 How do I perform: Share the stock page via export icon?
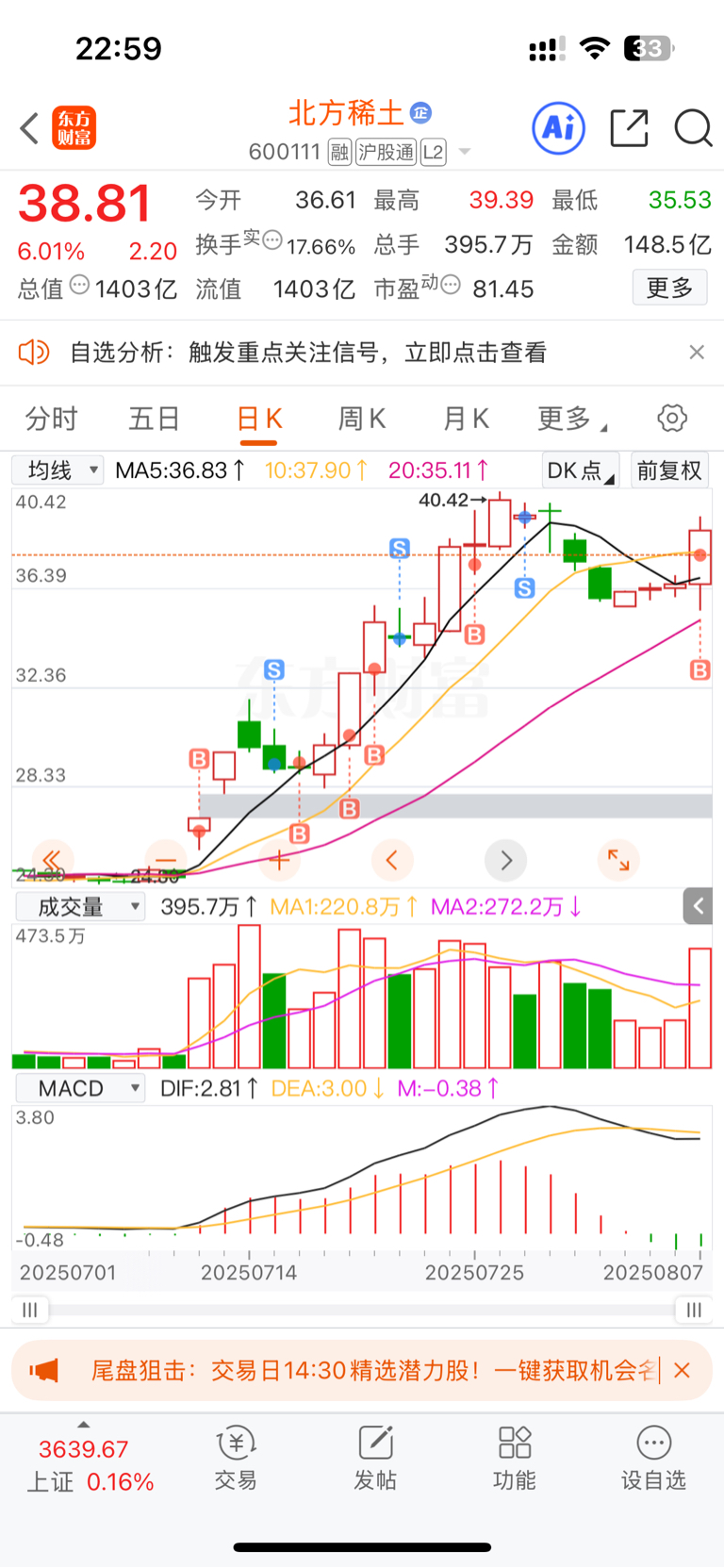click(629, 127)
